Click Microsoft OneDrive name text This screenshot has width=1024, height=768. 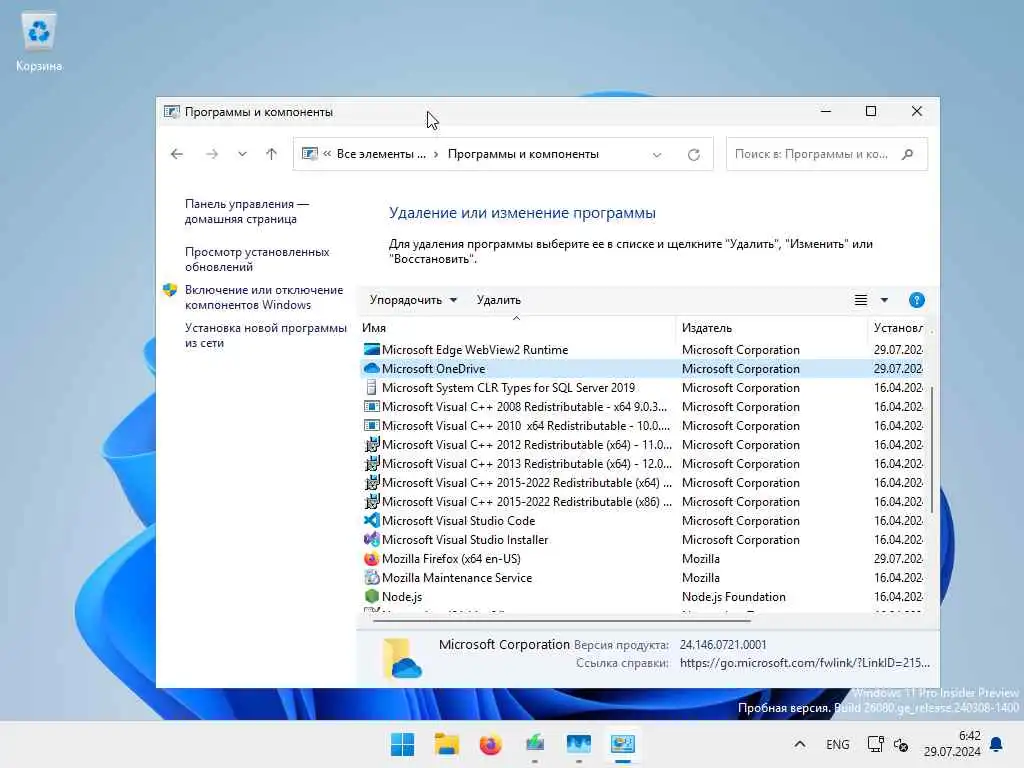434,368
